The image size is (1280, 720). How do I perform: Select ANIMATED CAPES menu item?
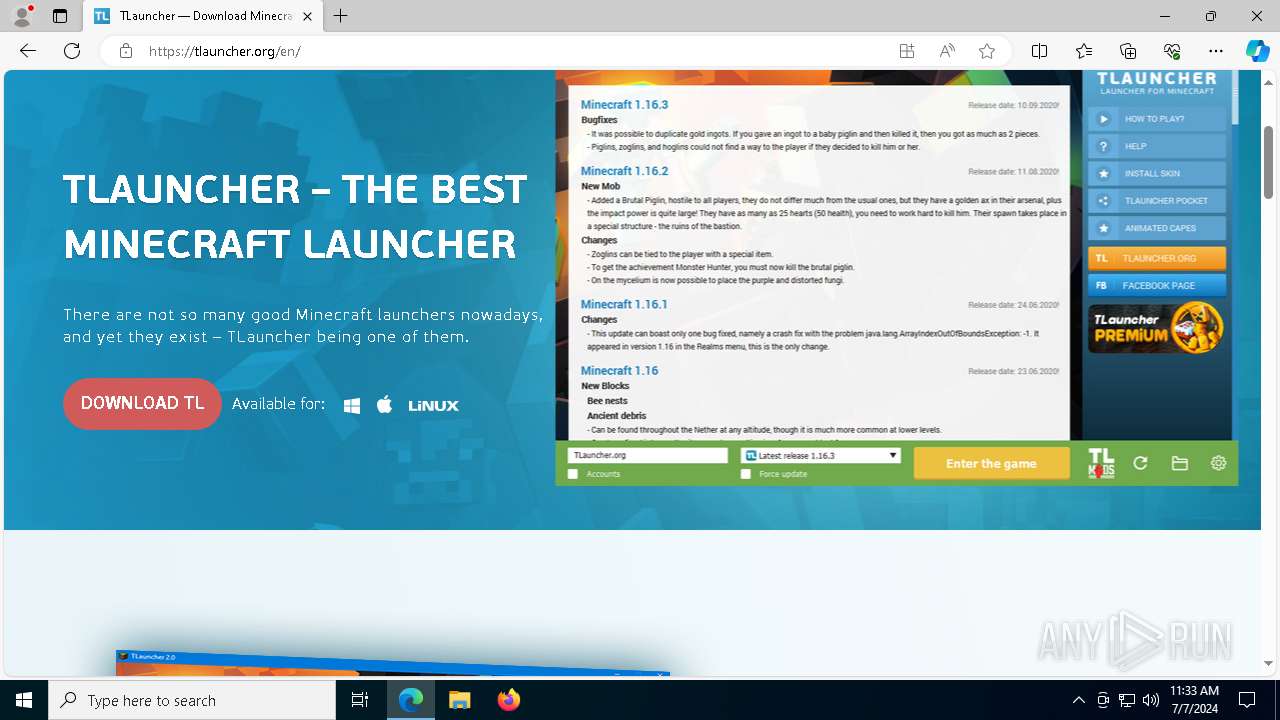tap(1157, 228)
